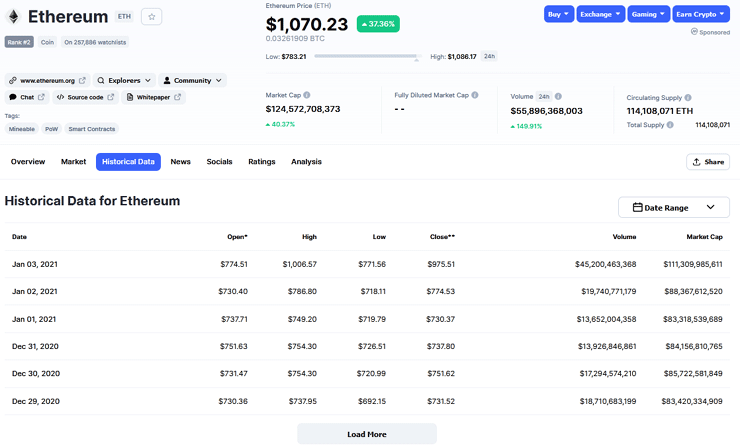Switch to the Overview tab

pyautogui.click(x=28, y=162)
